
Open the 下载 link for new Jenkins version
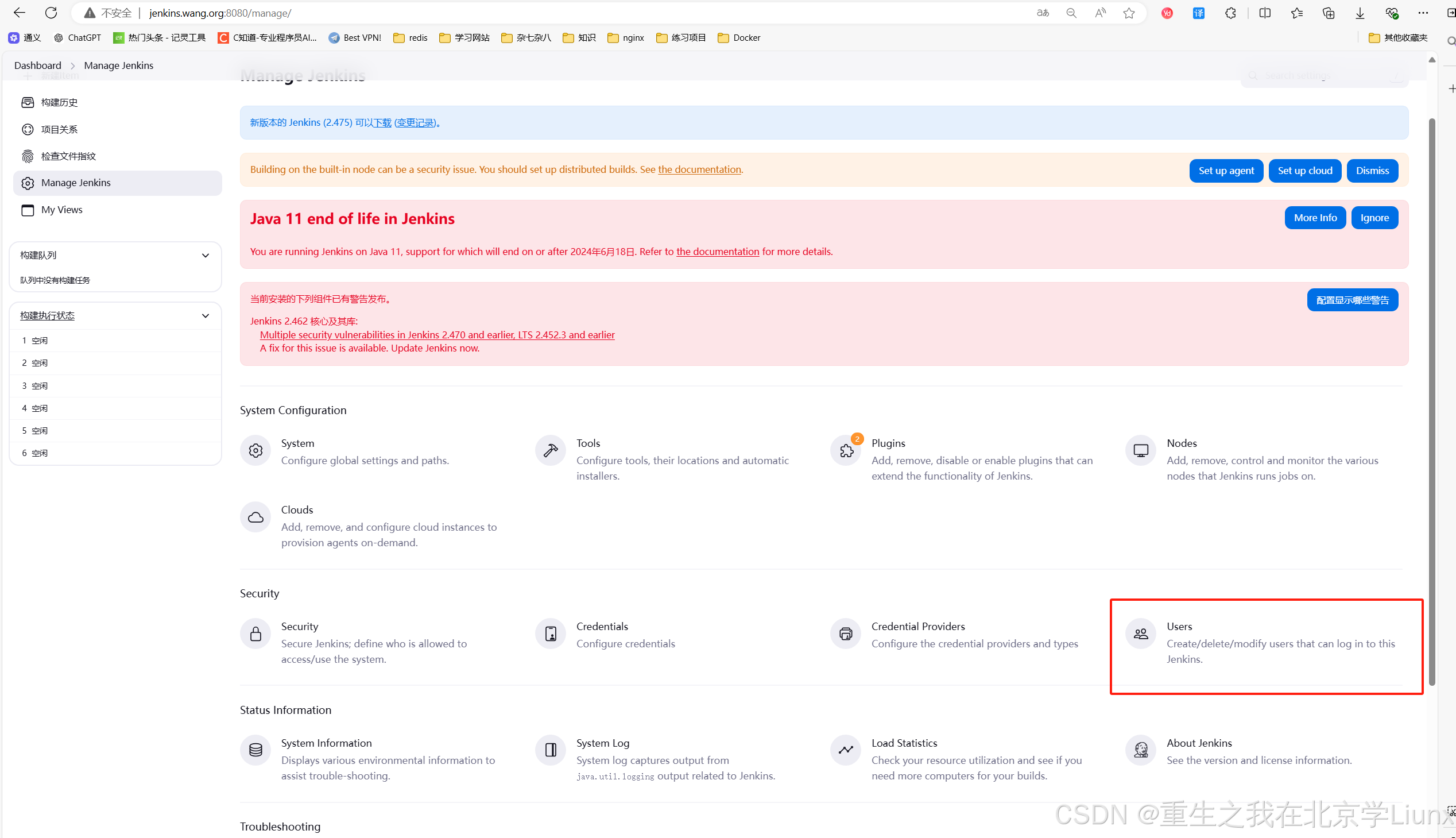382,122
